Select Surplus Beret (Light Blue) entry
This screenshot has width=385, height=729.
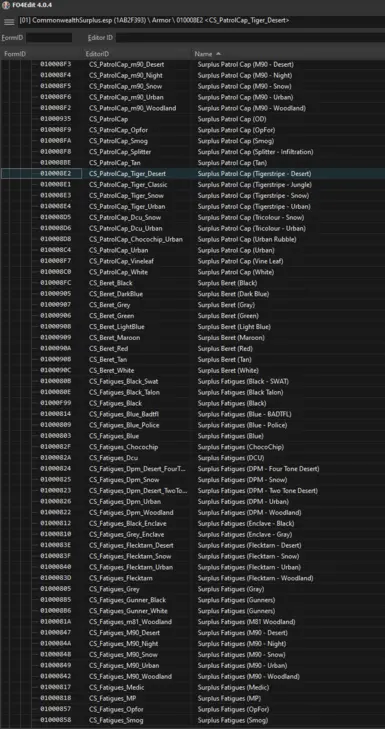click(x=192, y=327)
